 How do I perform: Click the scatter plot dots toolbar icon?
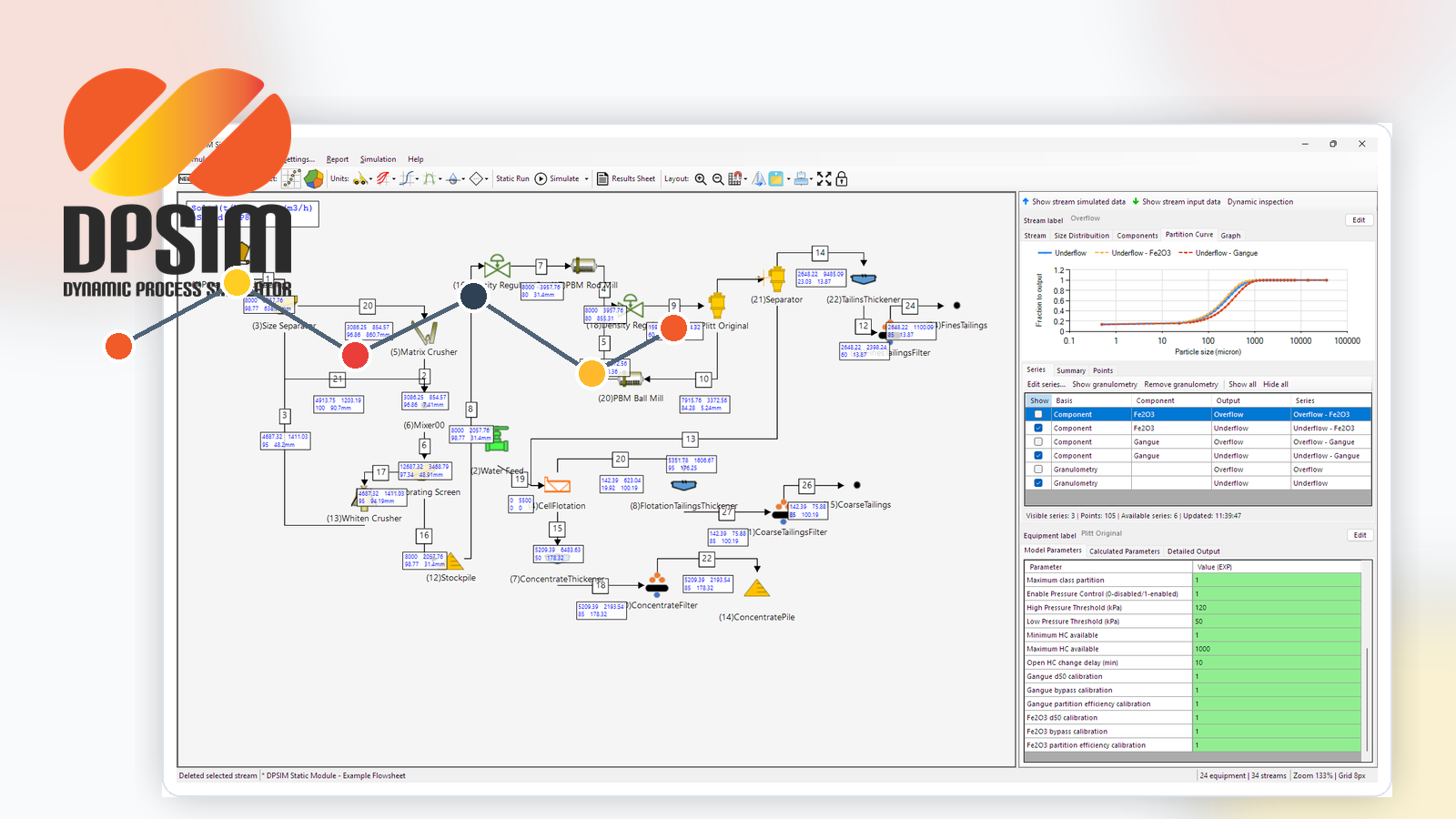(291, 178)
